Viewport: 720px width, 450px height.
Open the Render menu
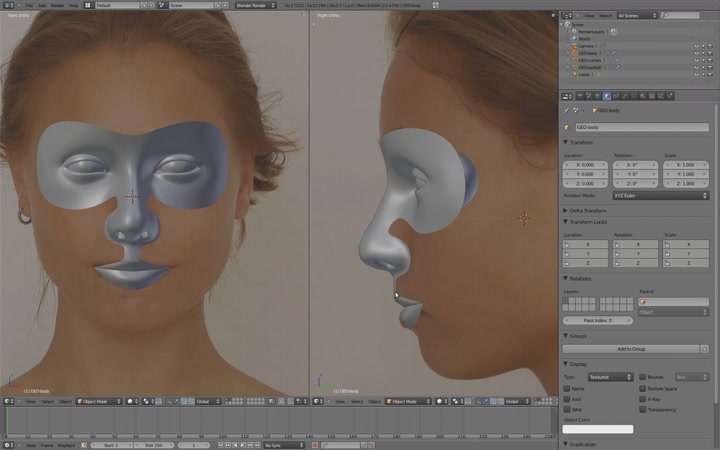(x=57, y=6)
